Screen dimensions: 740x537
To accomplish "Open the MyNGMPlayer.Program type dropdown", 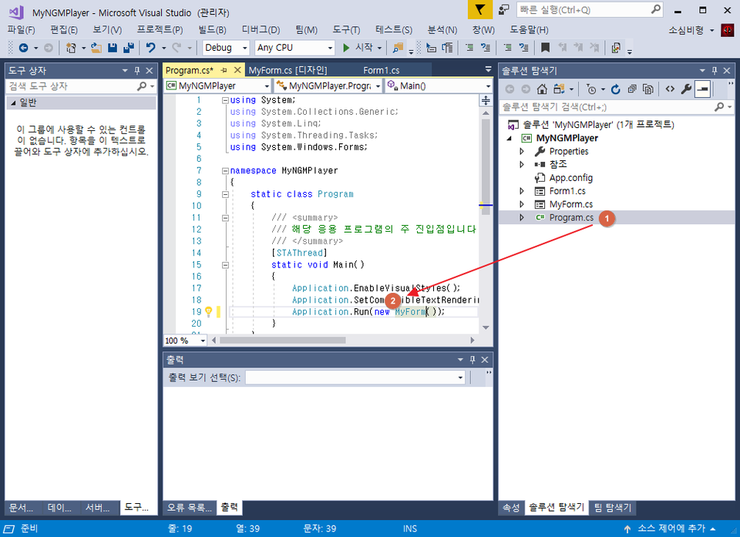I will [x=328, y=86].
